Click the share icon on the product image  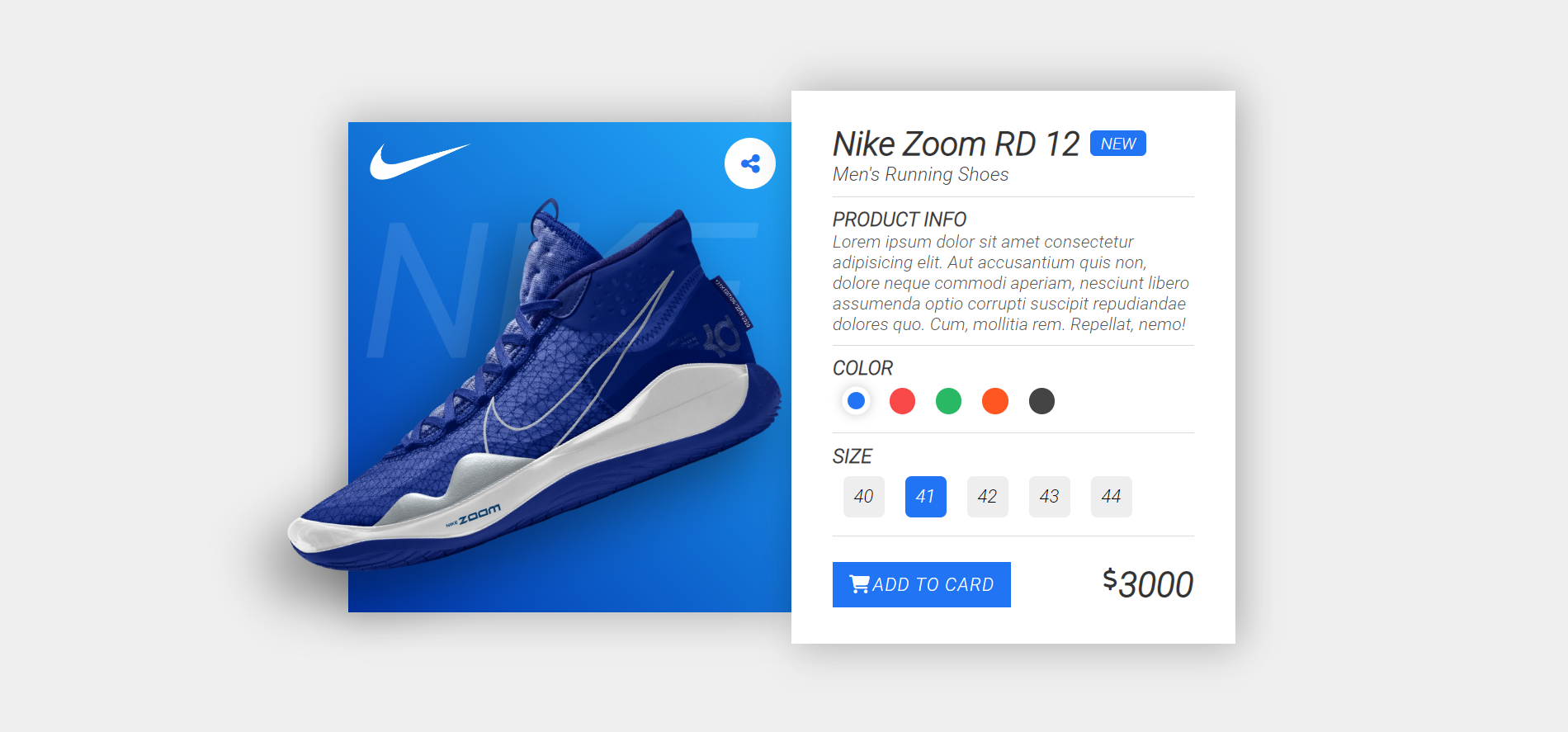coord(750,163)
